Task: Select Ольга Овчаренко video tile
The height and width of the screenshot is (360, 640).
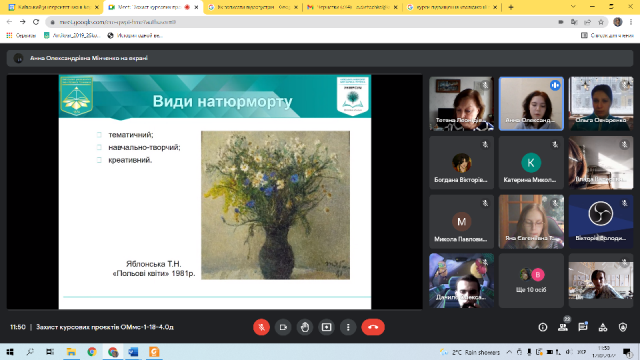Action: [601, 104]
